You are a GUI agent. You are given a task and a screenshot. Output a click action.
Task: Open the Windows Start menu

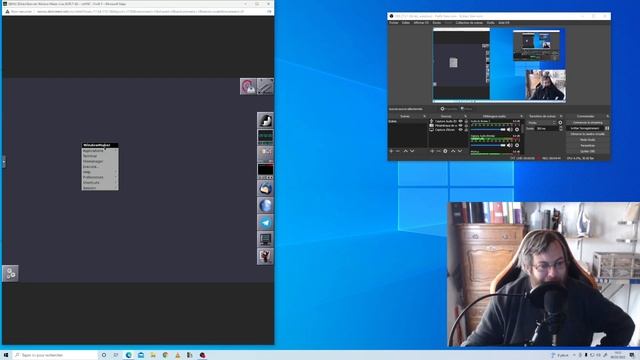[x=6, y=355]
